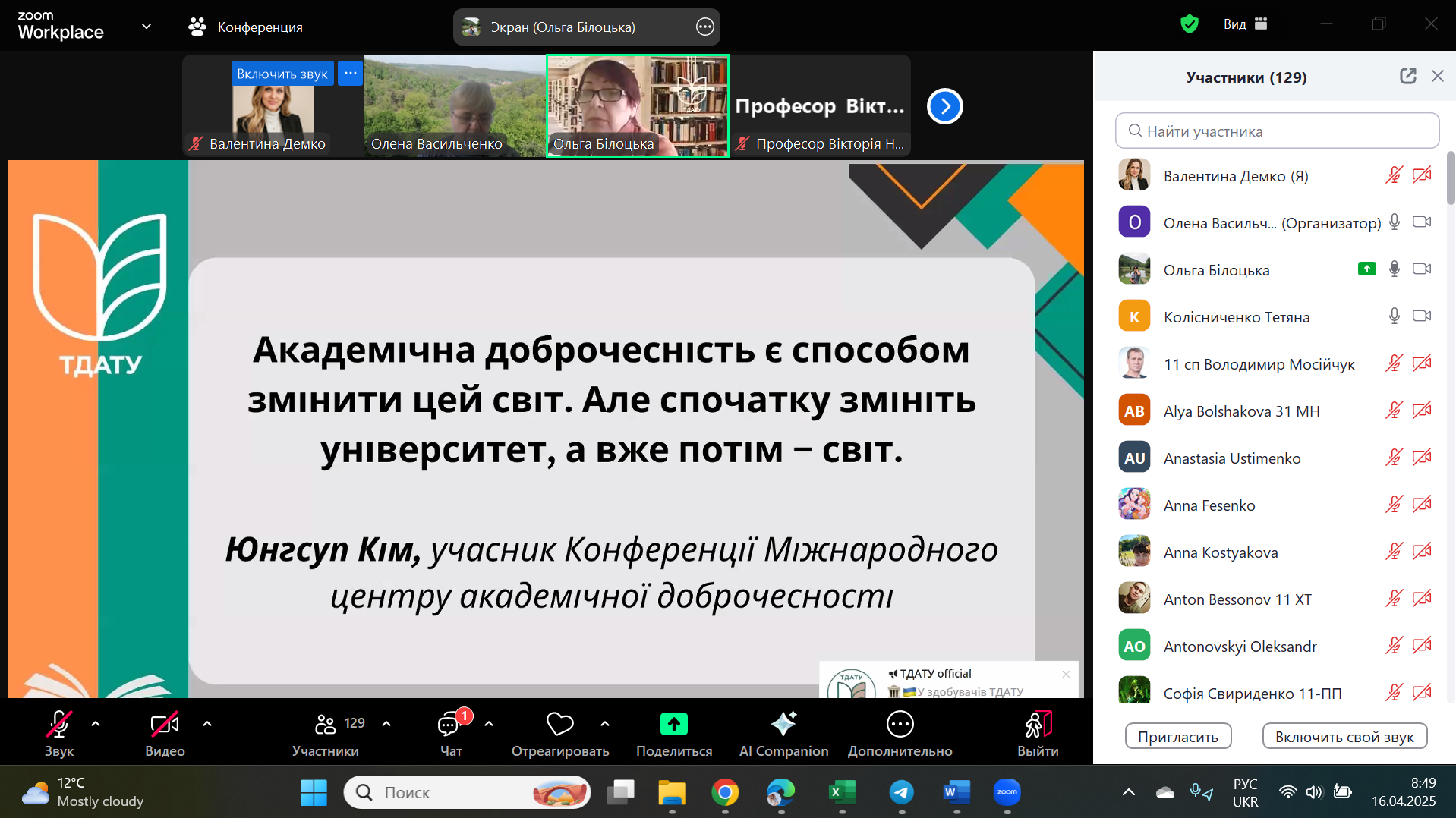Open Excel from the taskbar

842,793
